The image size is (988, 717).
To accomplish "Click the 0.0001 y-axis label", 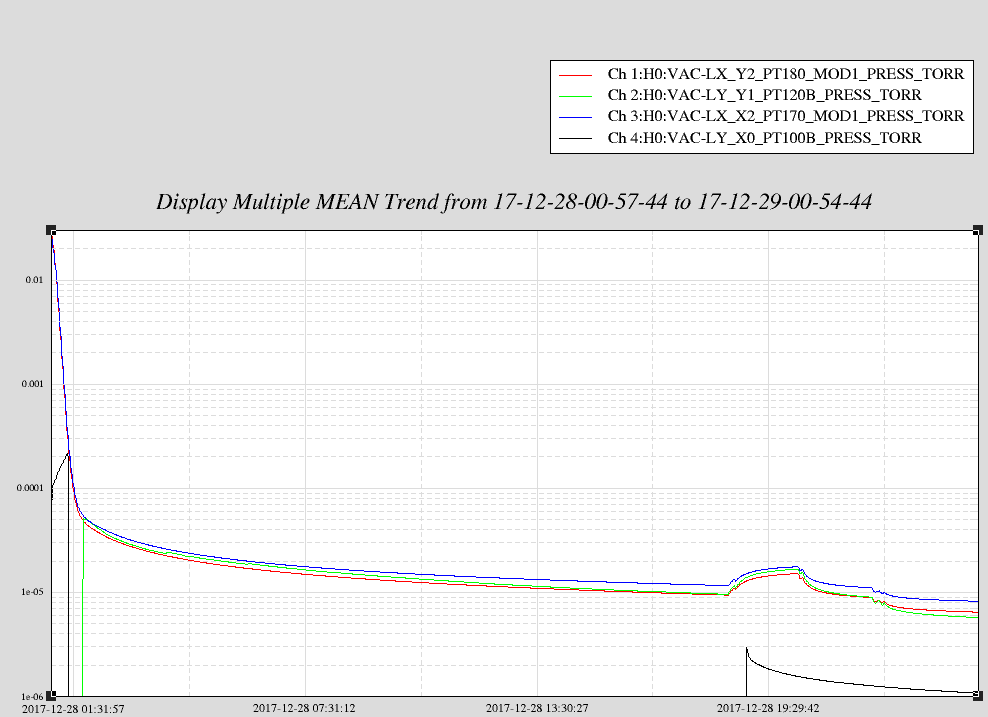I will [30, 488].
